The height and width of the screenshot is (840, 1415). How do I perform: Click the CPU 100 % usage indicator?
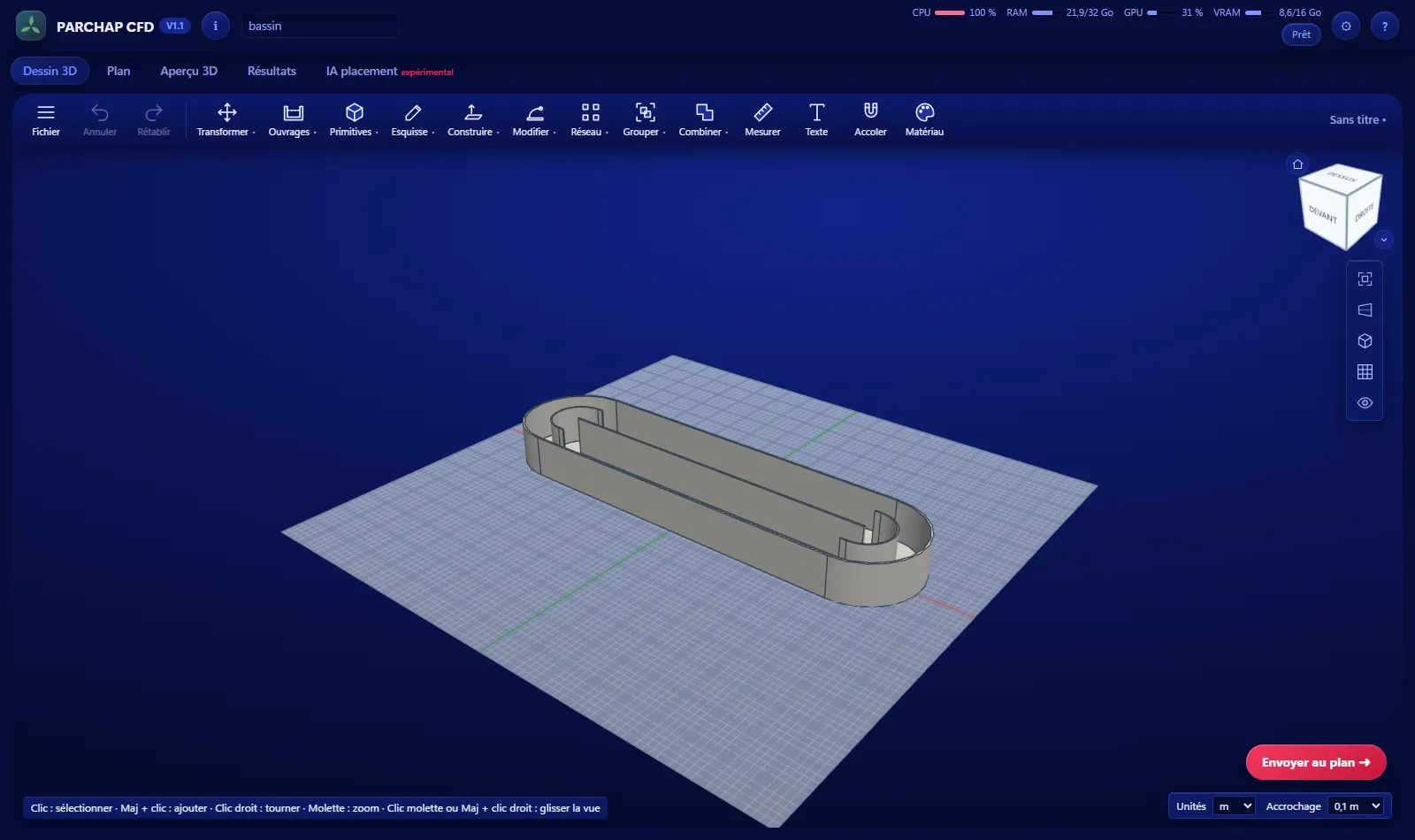coord(953,12)
